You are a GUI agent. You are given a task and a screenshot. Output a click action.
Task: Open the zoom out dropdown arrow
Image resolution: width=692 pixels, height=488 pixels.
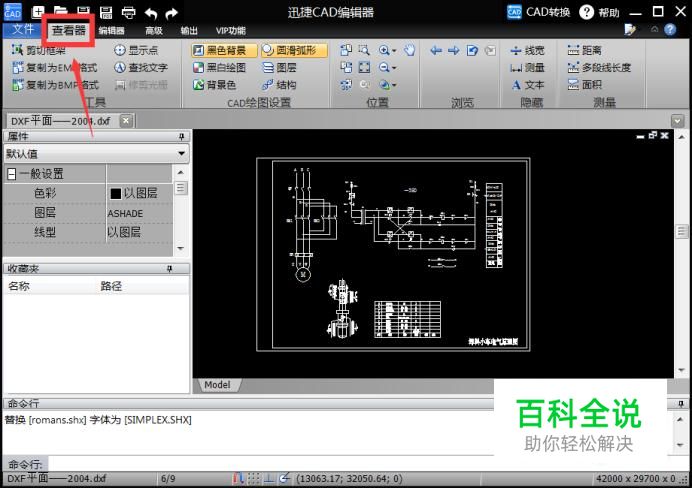[x=395, y=68]
